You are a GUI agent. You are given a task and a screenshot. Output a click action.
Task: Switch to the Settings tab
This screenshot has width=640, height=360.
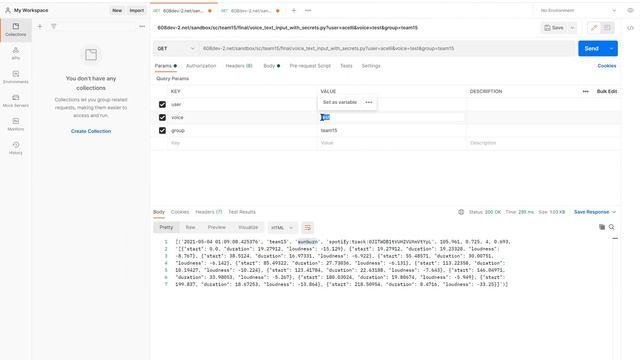(x=371, y=66)
